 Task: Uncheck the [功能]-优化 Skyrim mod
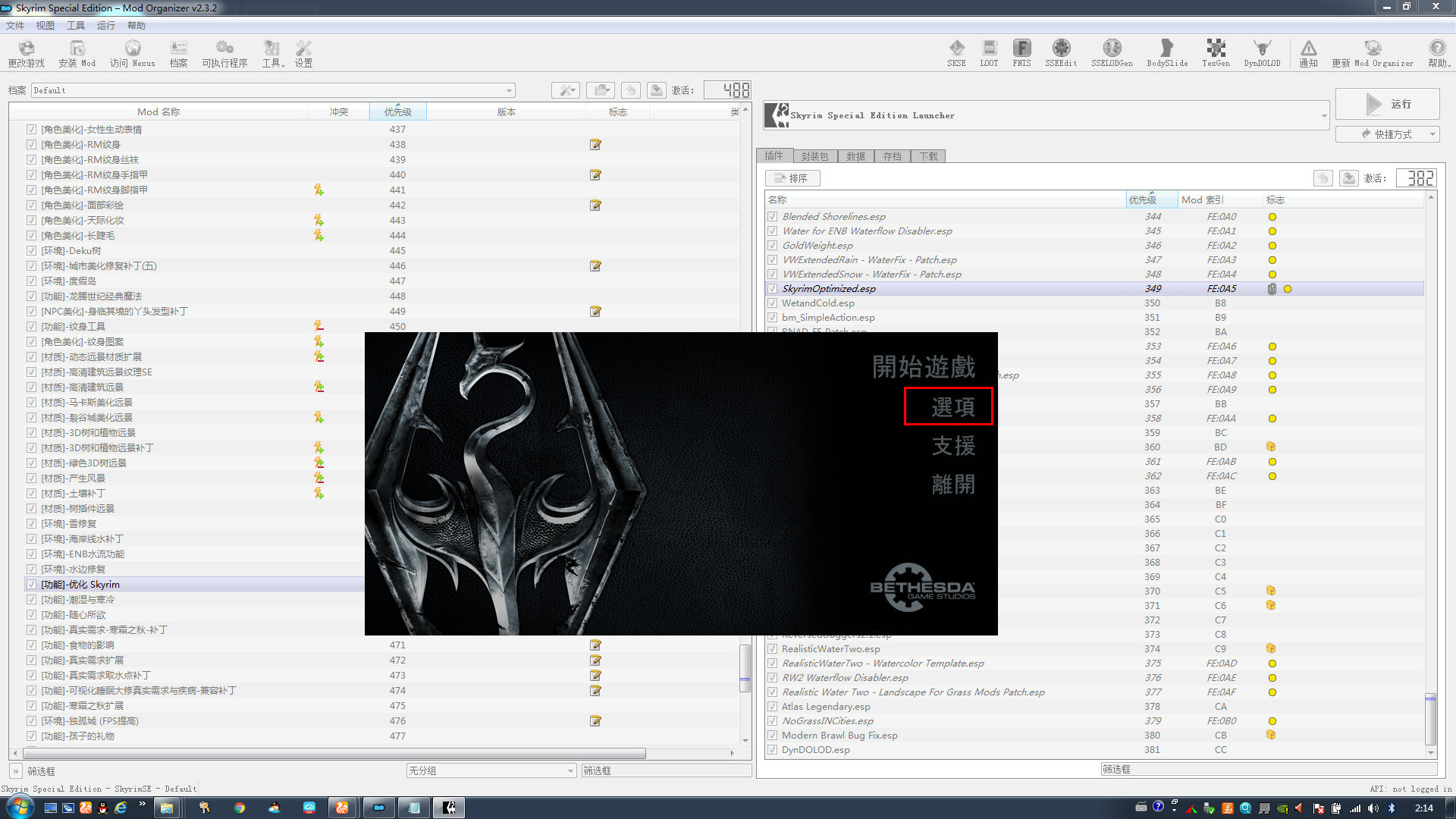[31, 585]
